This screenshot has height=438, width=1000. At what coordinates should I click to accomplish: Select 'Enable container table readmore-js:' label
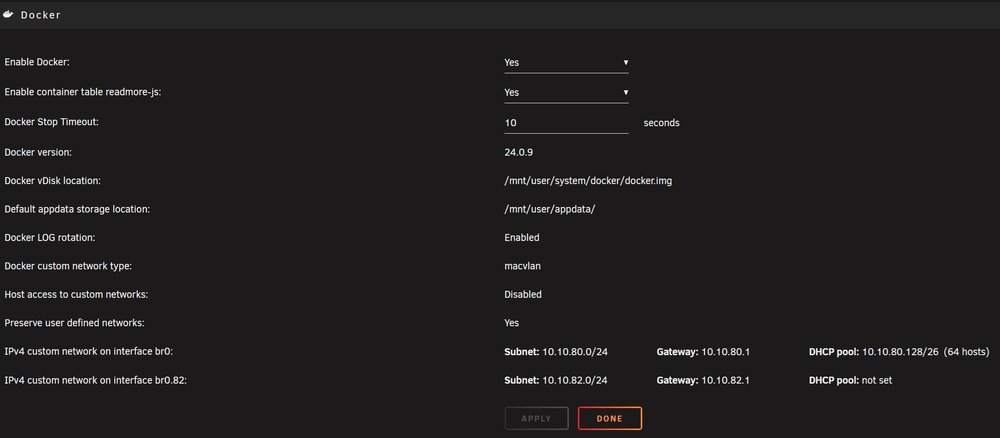click(83, 92)
